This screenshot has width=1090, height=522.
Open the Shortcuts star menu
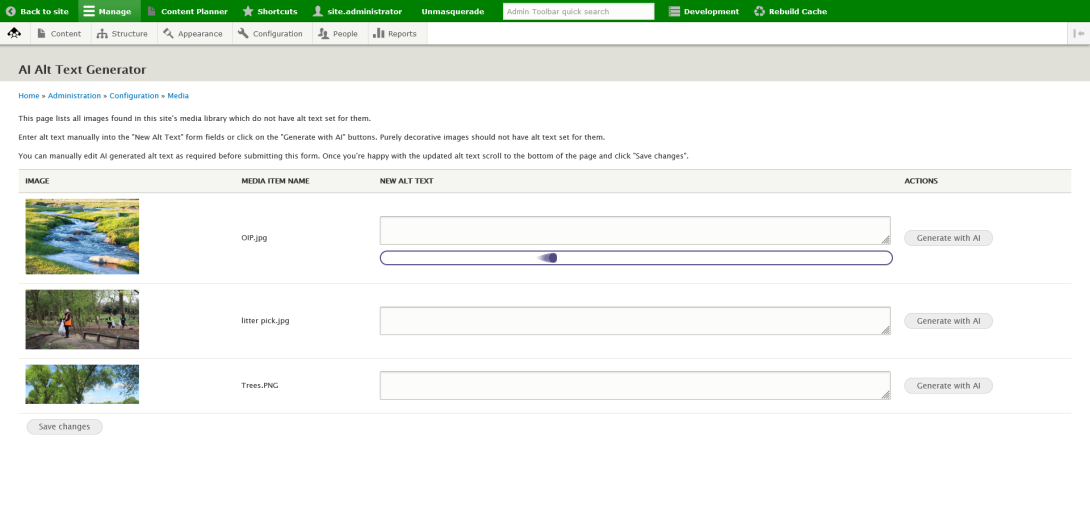270,11
